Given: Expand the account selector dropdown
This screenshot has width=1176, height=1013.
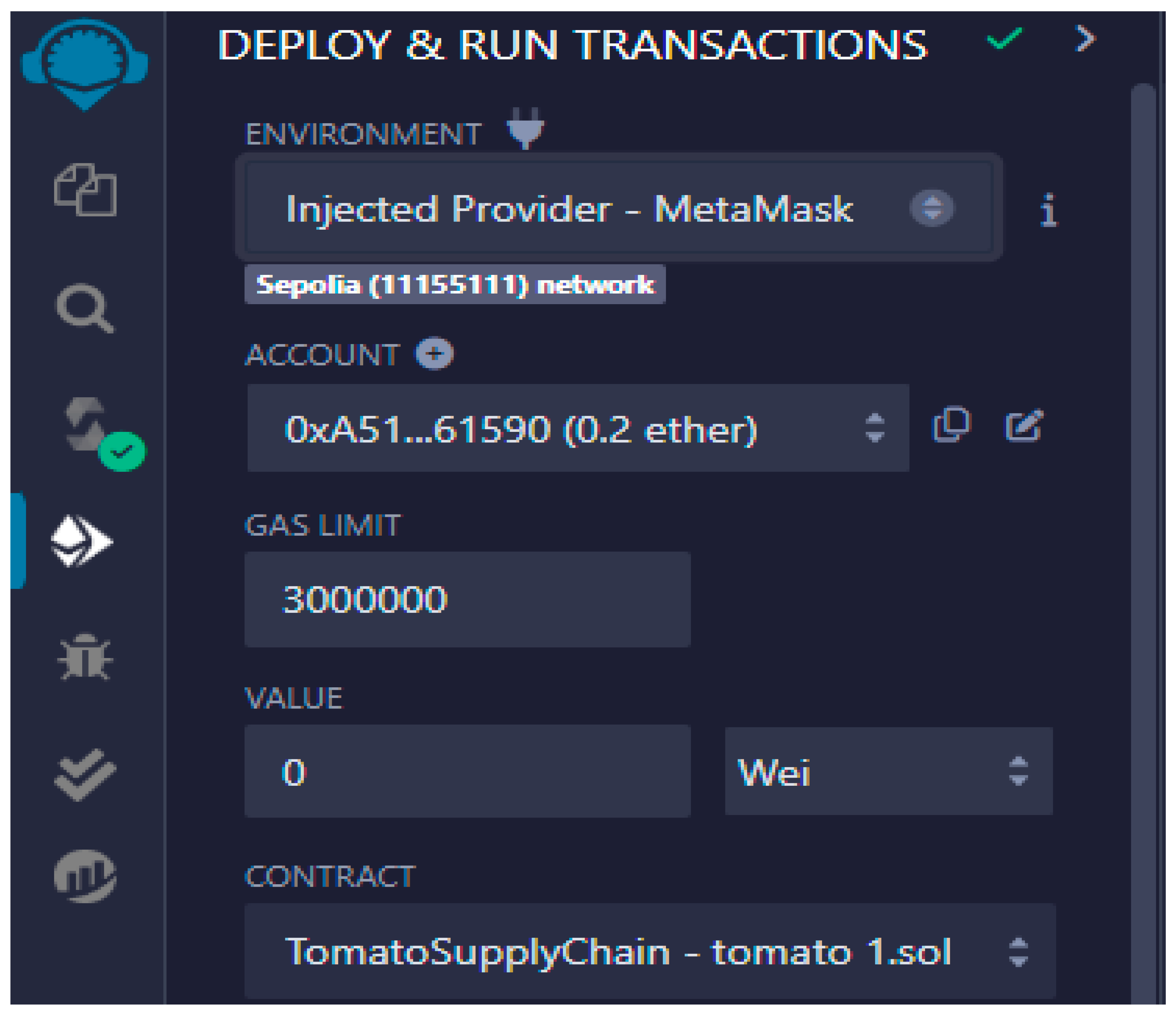Looking at the screenshot, I should click(x=578, y=428).
